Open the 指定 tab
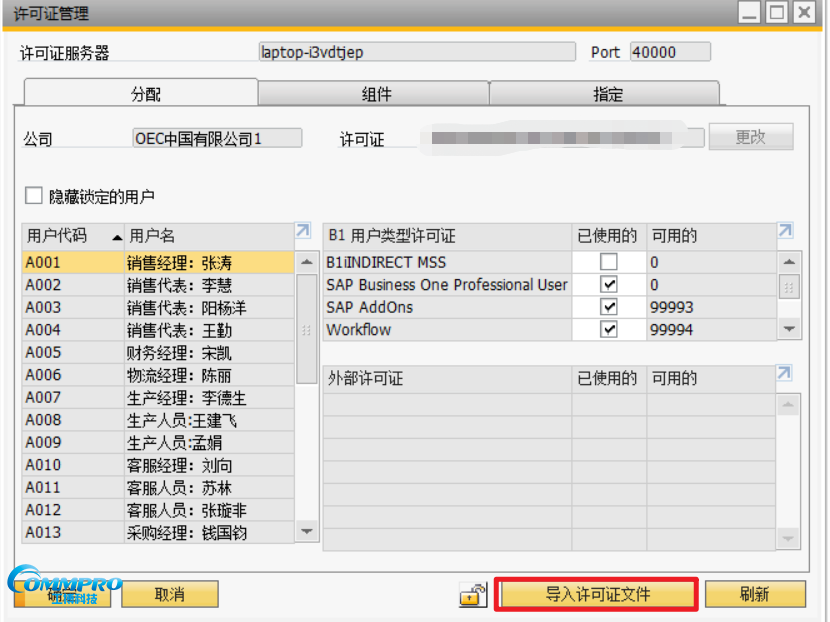830x622 pixels. 607,94
